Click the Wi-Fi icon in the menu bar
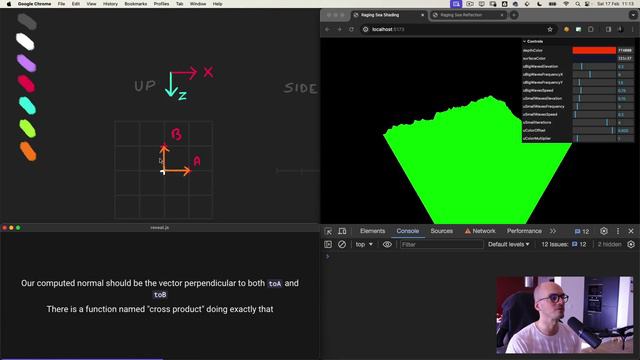This screenshot has height=360, width=640. (566, 4)
